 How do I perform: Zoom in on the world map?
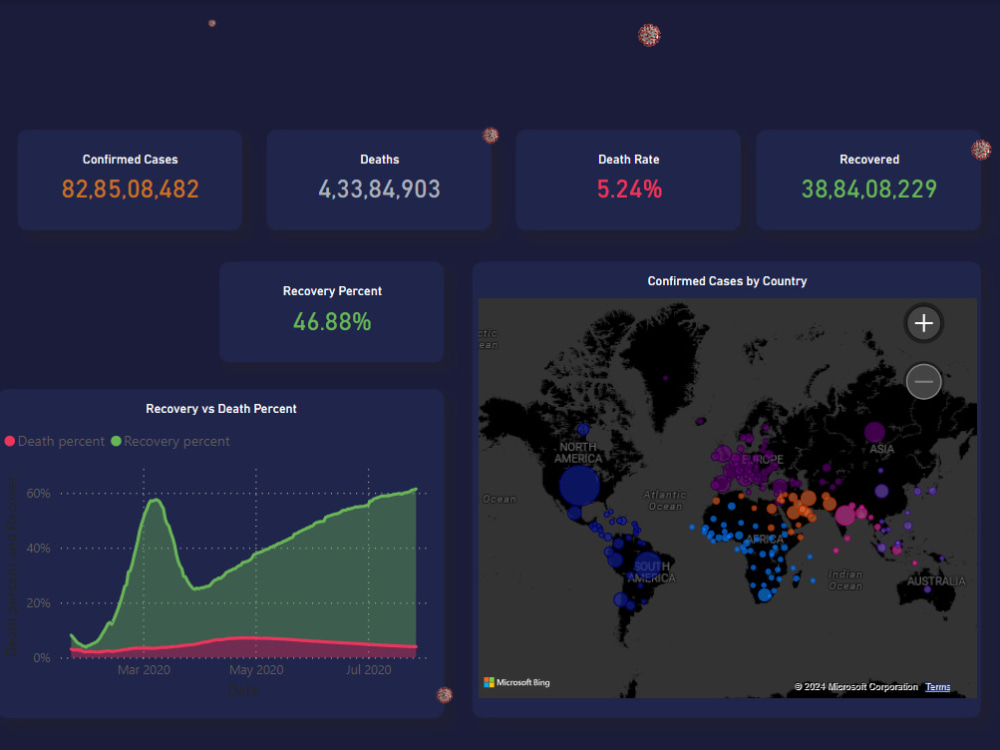click(x=923, y=323)
